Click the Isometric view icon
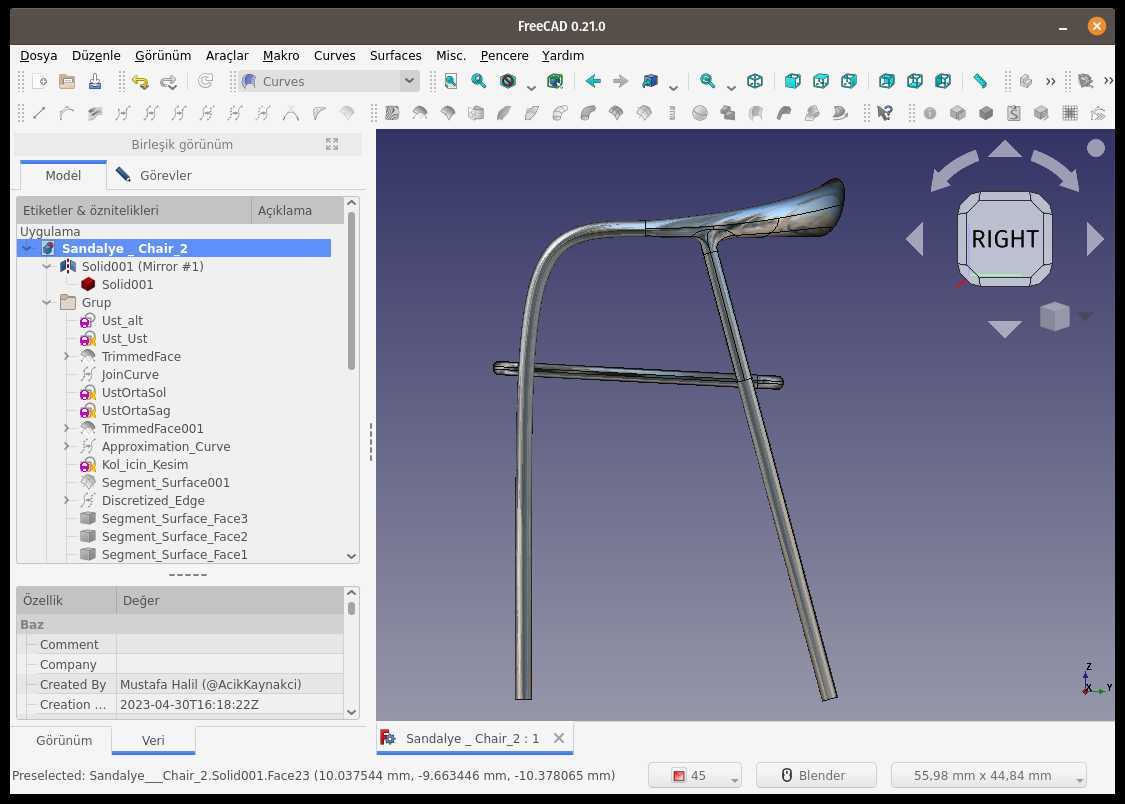The width and height of the screenshot is (1125, 804). click(755, 82)
